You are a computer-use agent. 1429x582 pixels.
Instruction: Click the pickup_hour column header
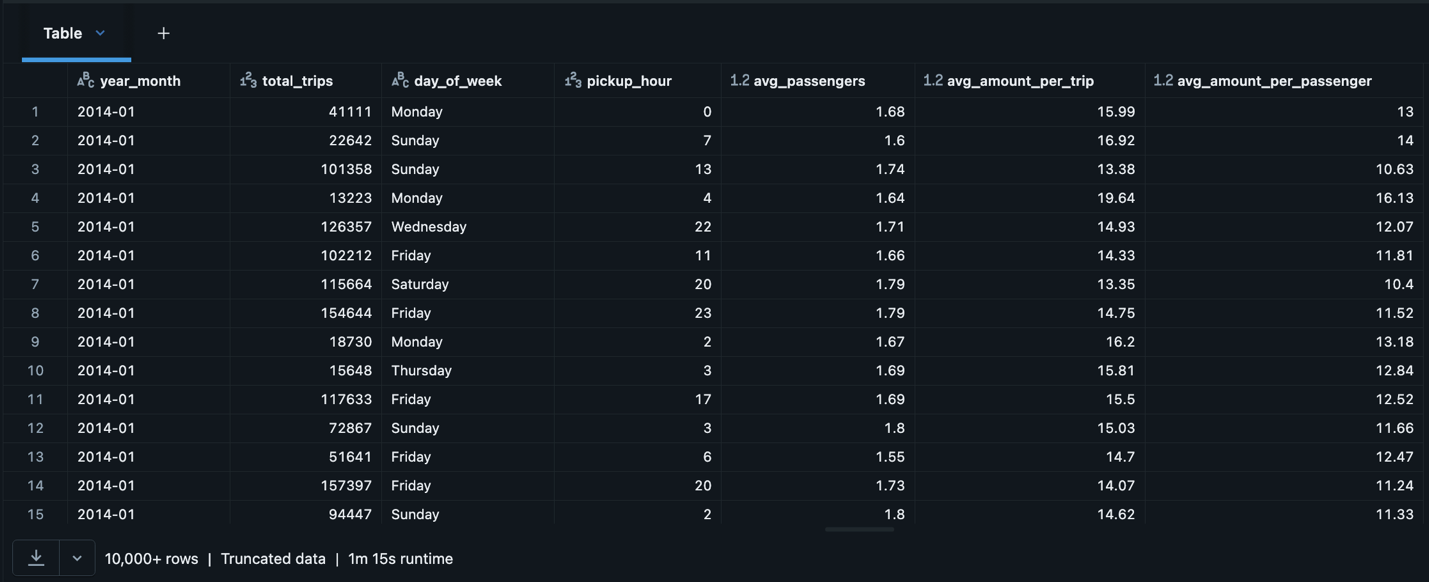pos(629,80)
